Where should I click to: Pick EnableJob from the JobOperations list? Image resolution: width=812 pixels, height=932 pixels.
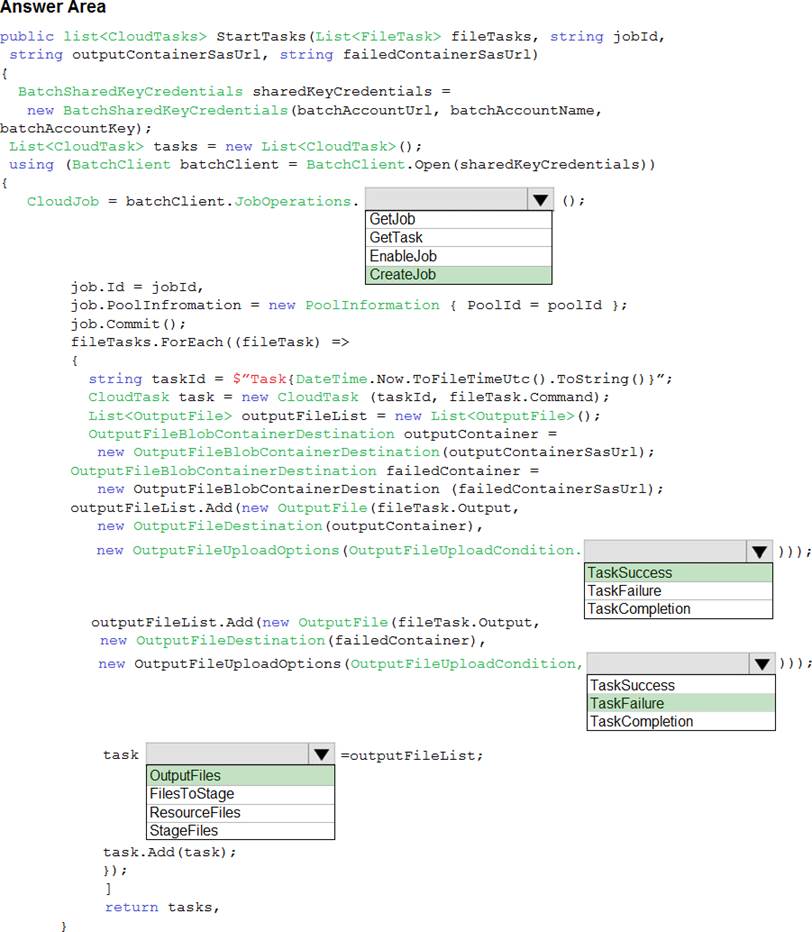[458, 256]
